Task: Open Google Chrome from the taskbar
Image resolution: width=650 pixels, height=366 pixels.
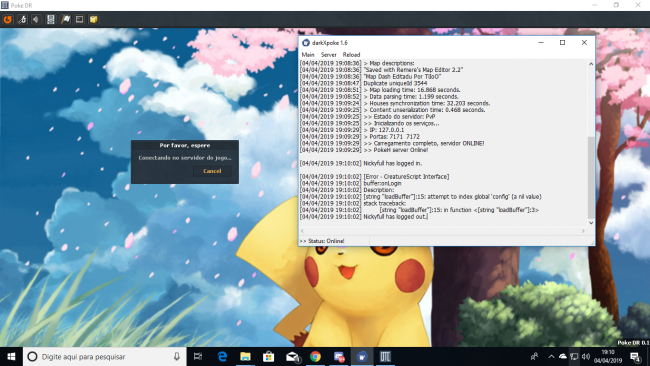Action: tap(315, 356)
